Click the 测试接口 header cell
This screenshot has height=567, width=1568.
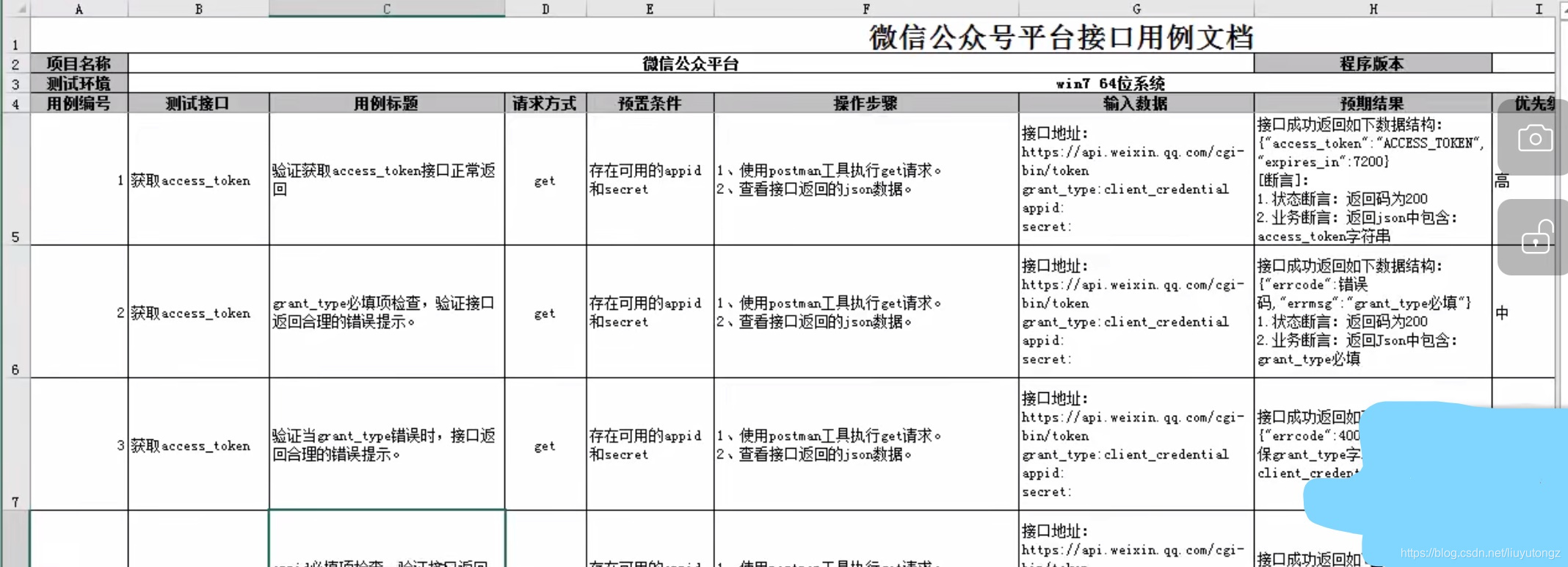199,103
